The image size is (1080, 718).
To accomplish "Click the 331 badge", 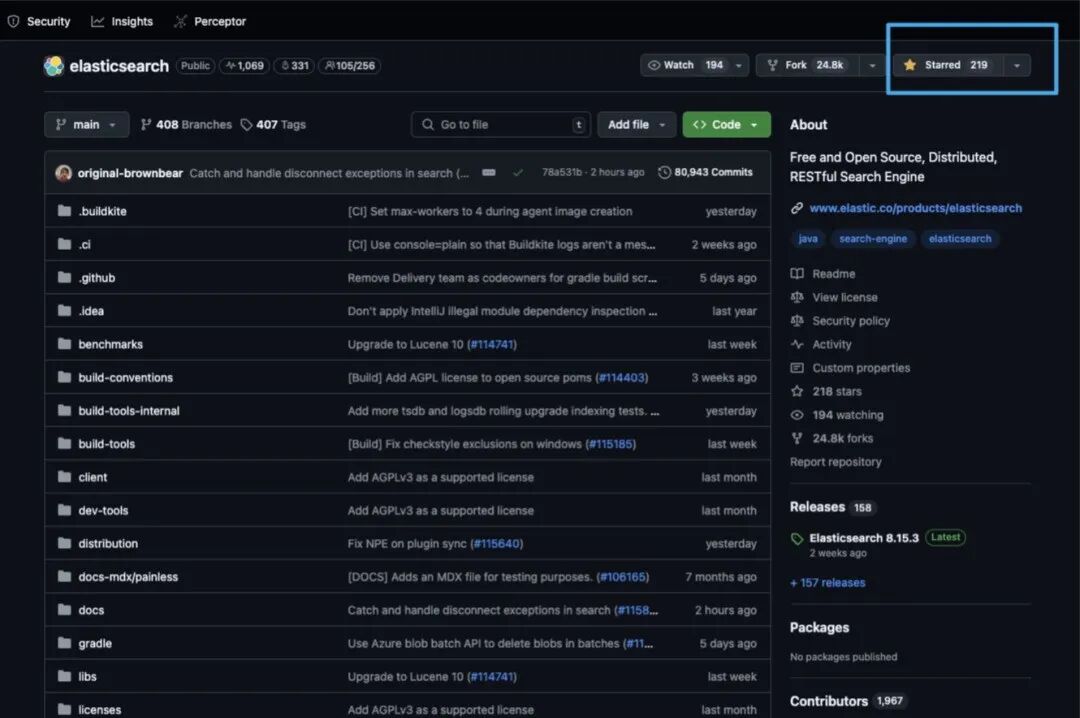I will 294,65.
